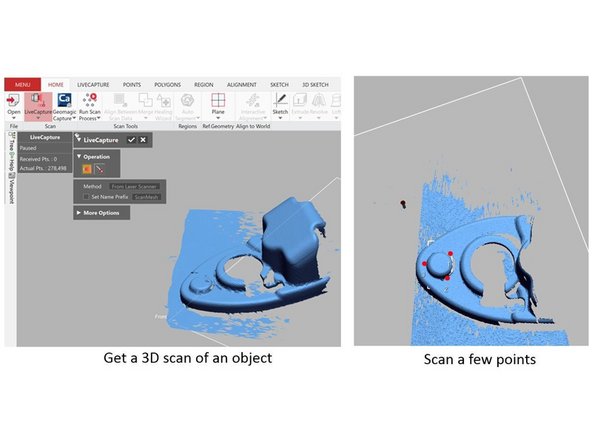Screen dimensions: 592x444
Task: Switch to the HOME ribbon tab
Action: tap(56, 85)
